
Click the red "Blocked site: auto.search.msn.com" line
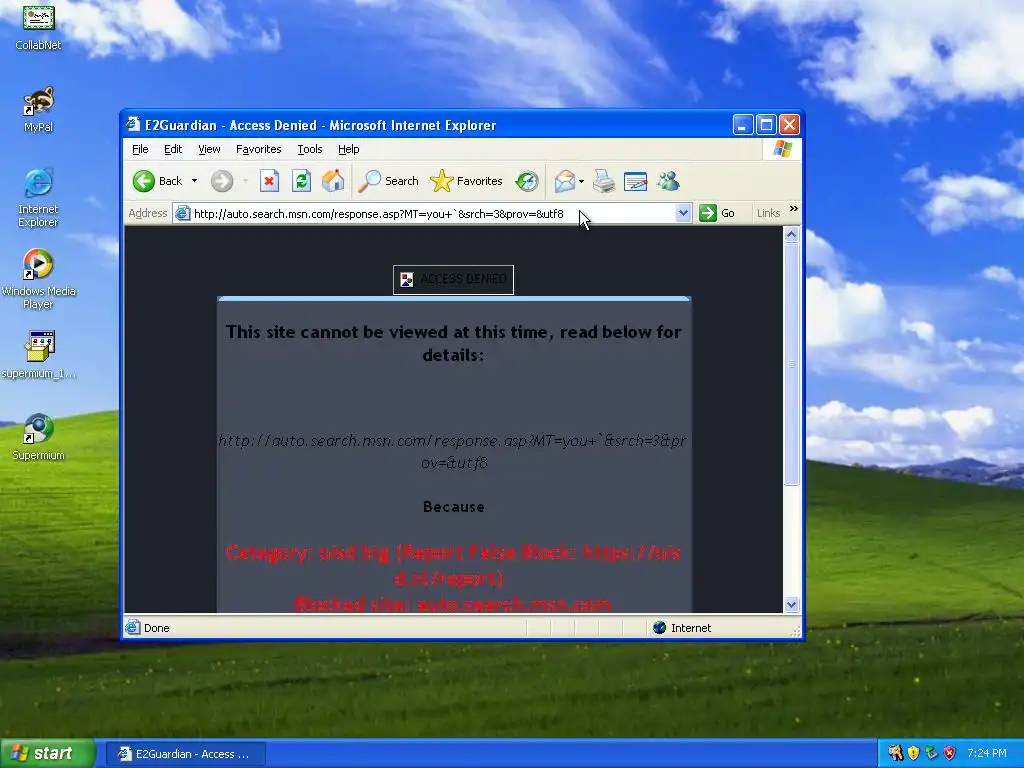coord(453,604)
